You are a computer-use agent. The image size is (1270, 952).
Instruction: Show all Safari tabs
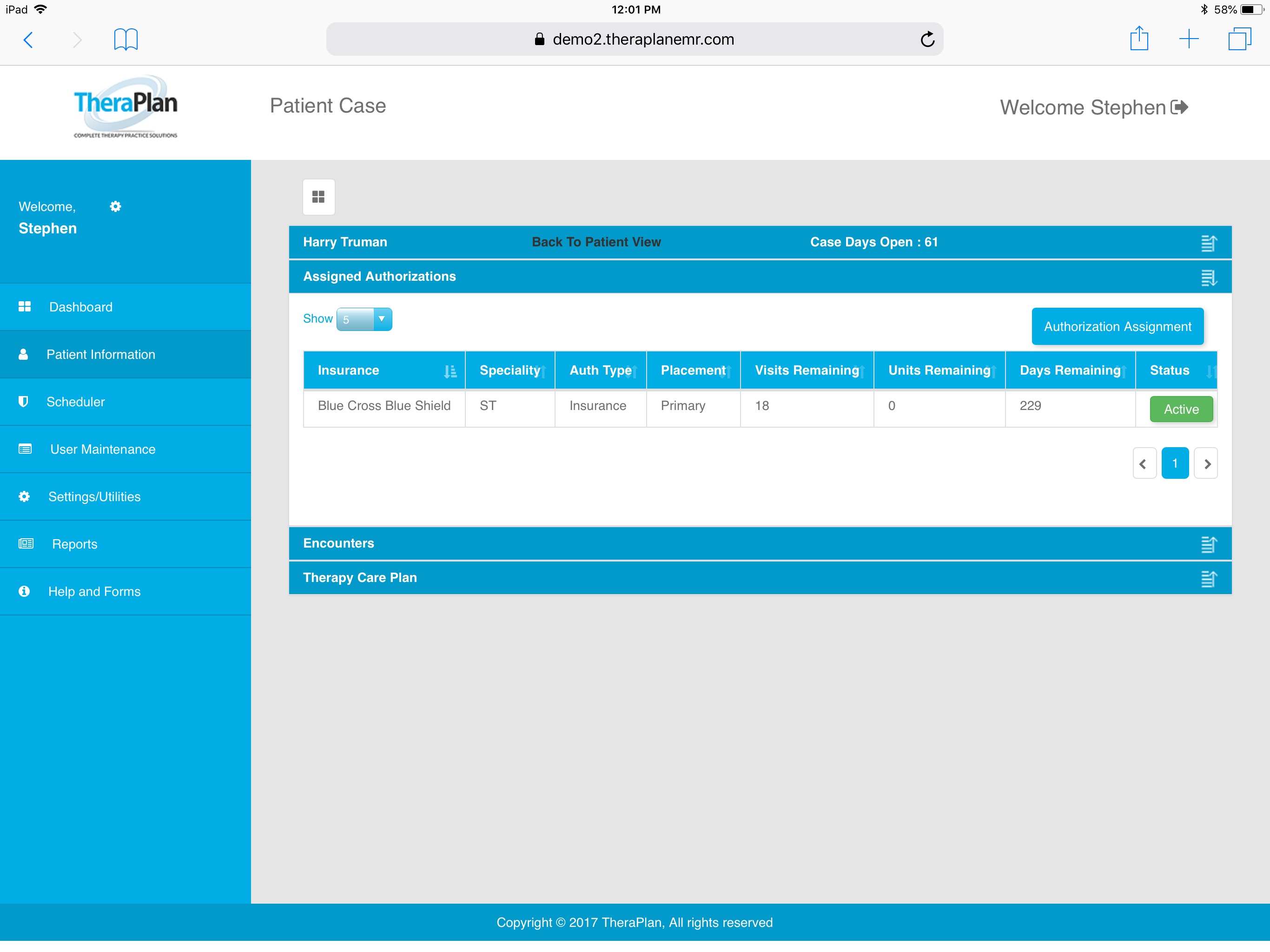1239,39
